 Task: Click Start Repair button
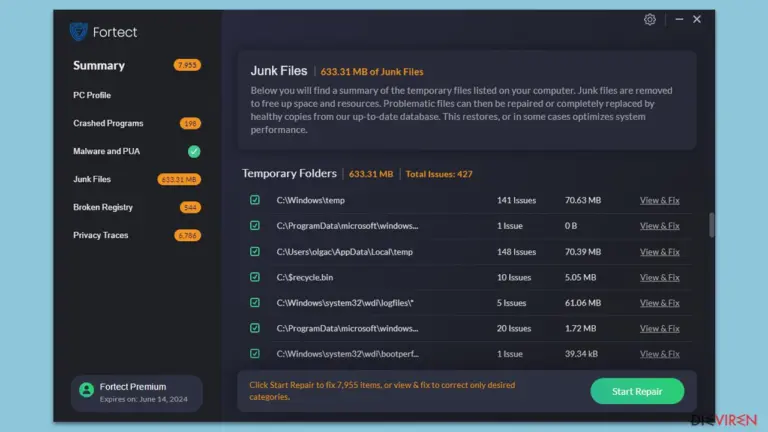(637, 391)
